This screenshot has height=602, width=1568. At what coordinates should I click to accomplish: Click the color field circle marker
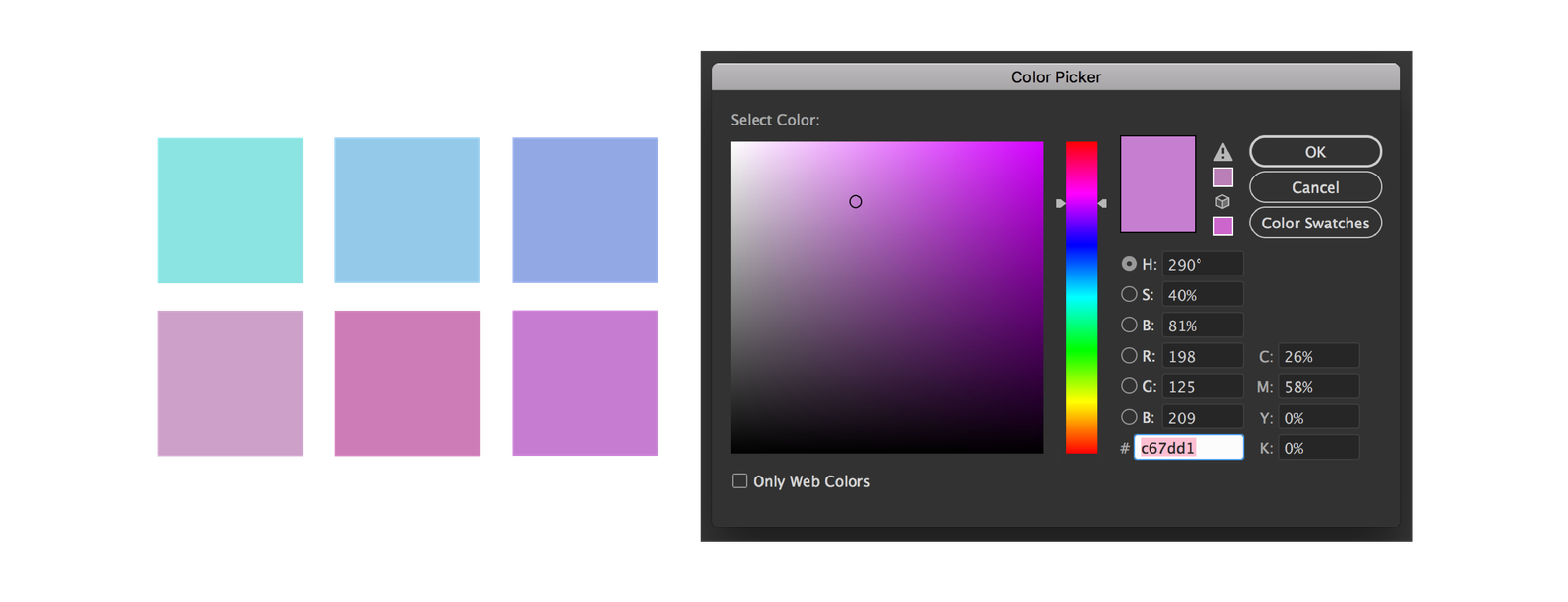(856, 201)
